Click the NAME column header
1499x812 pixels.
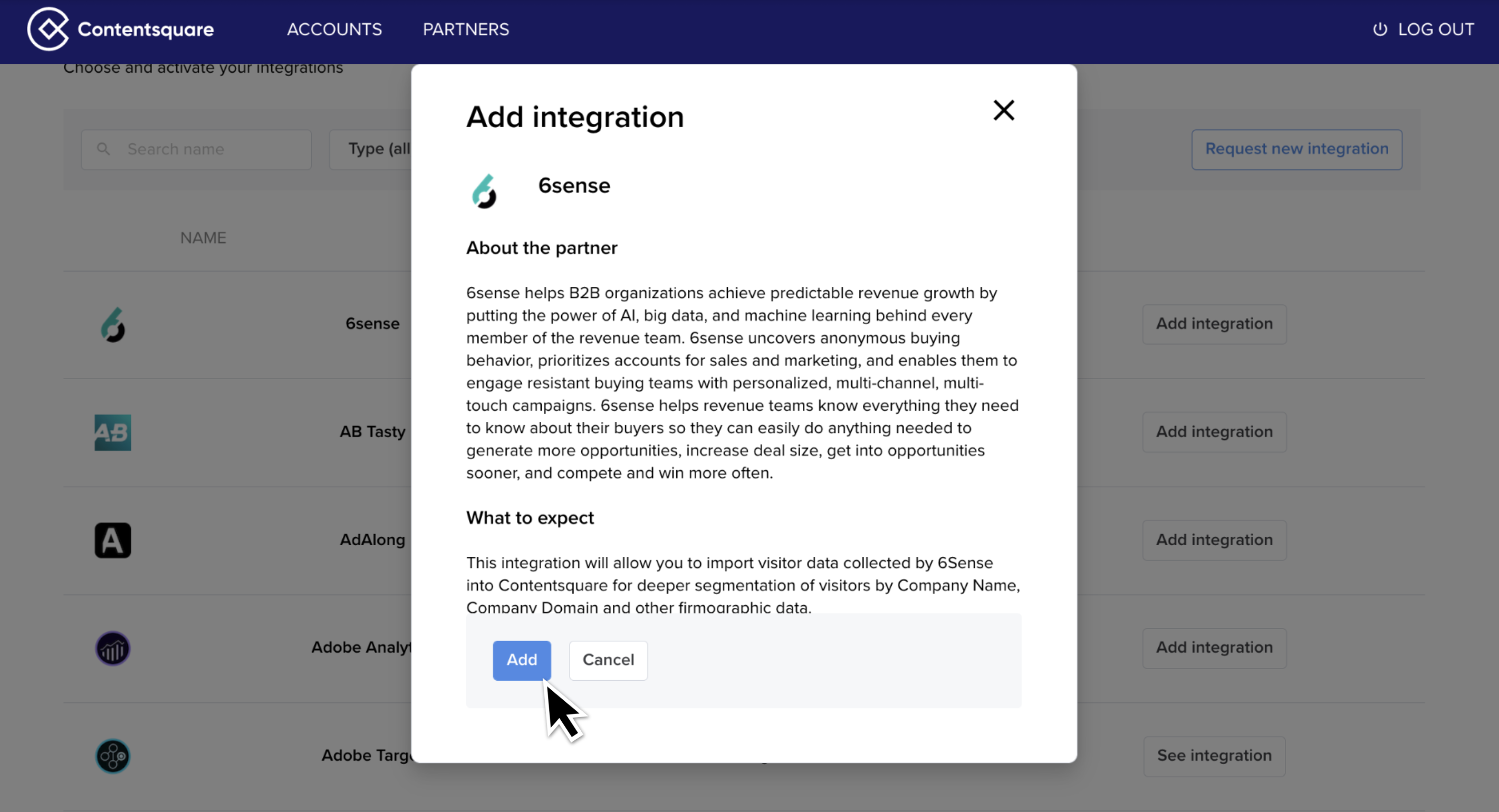(203, 238)
